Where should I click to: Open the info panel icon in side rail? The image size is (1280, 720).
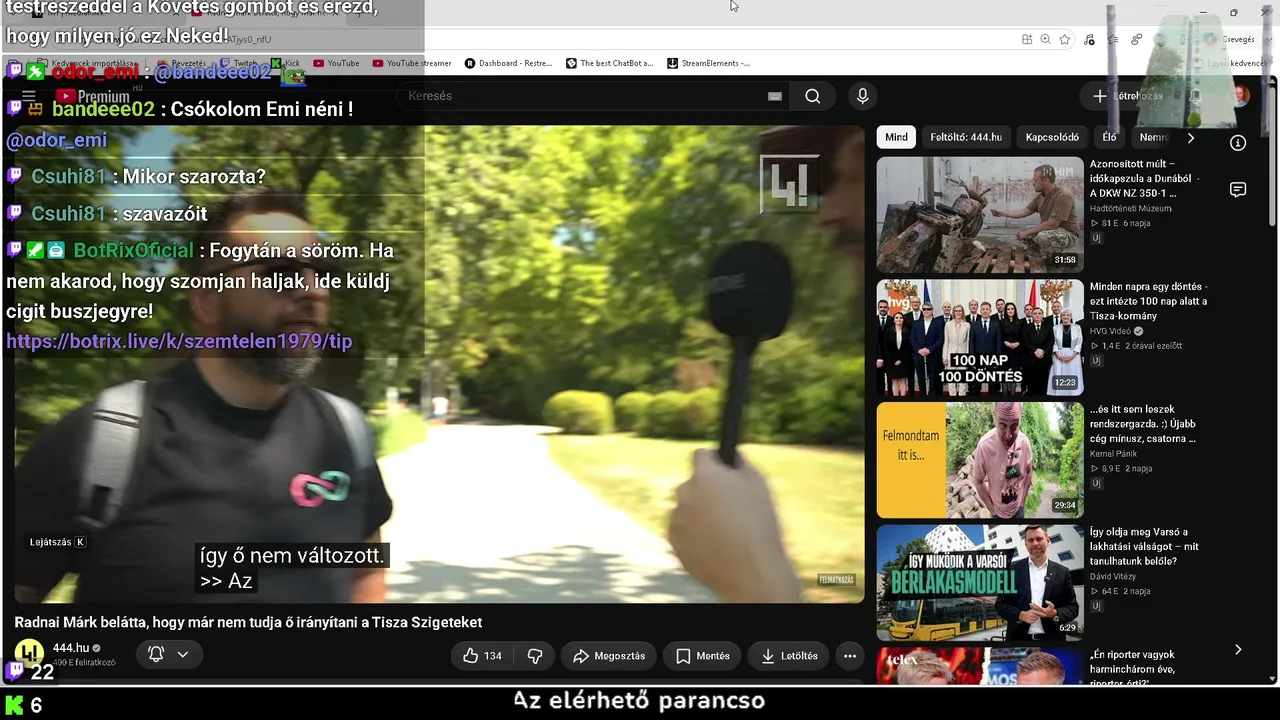[x=1237, y=143]
